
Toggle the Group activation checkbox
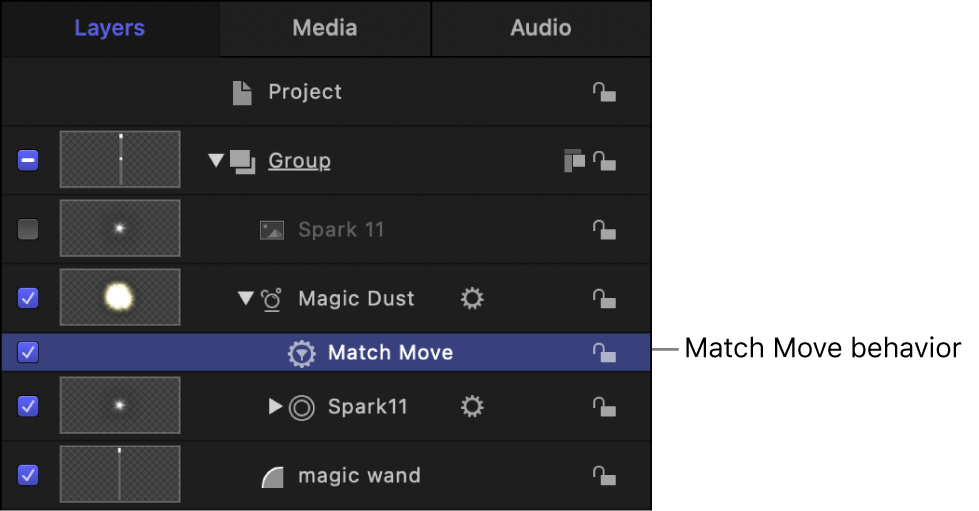pyautogui.click(x=28, y=160)
